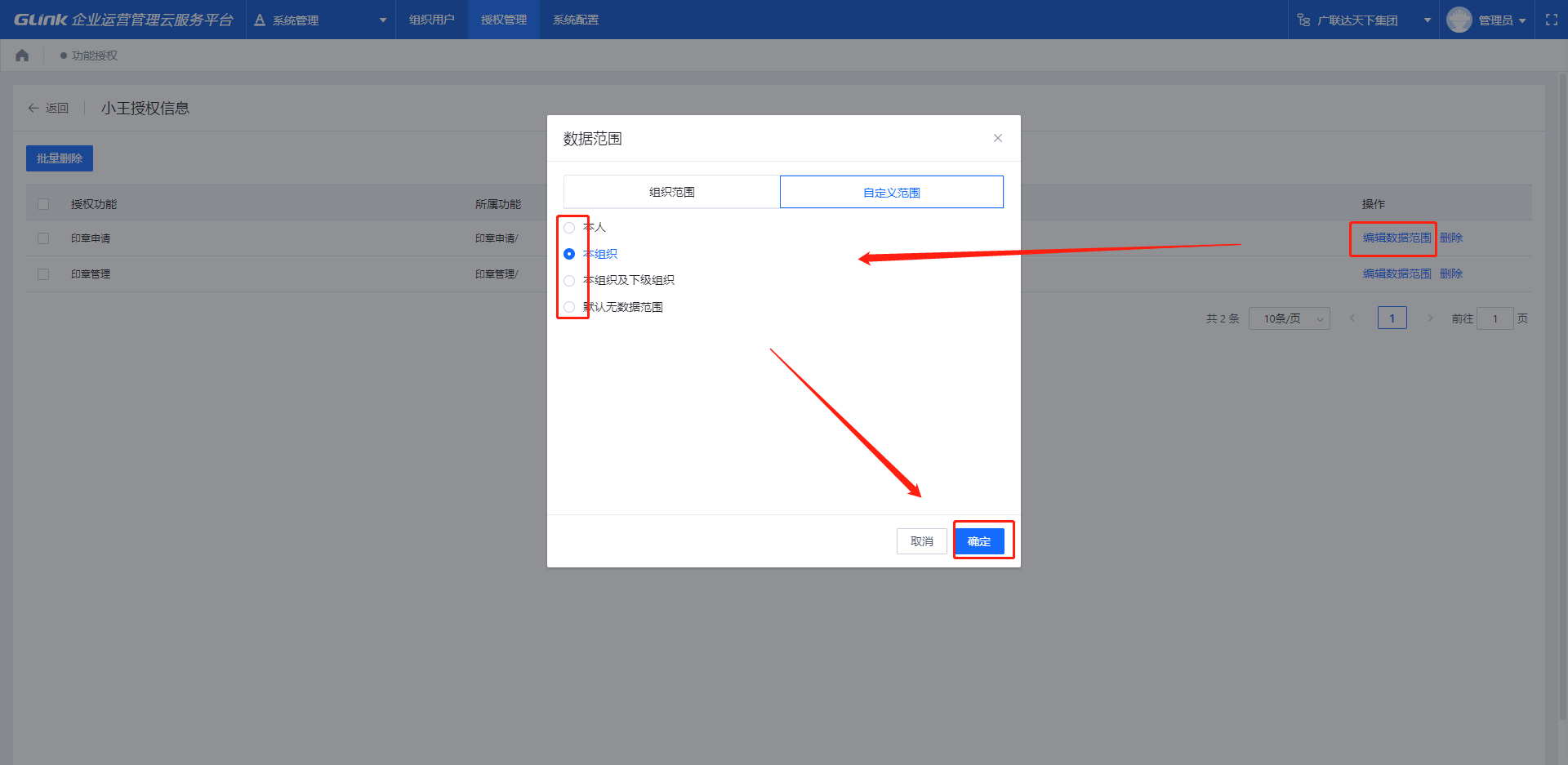The height and width of the screenshot is (765, 1568).
Task: Click the 确定 button
Action: (x=979, y=541)
